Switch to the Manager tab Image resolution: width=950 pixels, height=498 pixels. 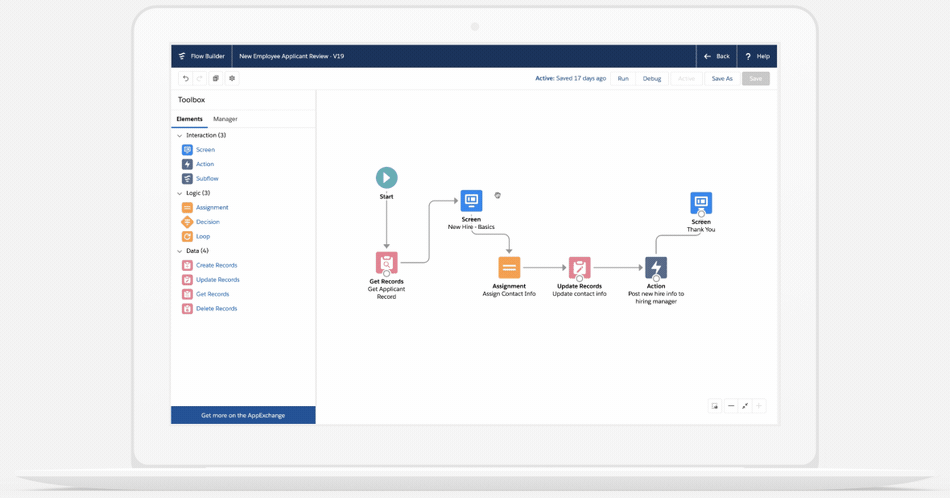[x=225, y=119]
